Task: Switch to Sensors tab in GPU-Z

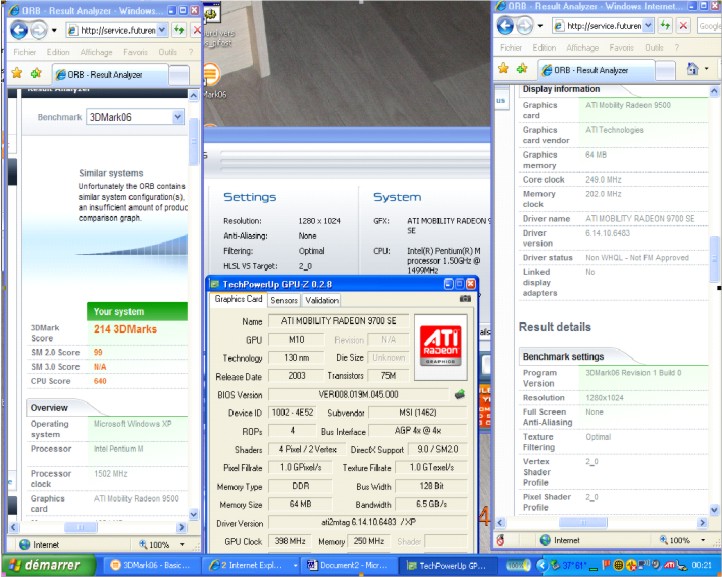Action: pos(284,300)
